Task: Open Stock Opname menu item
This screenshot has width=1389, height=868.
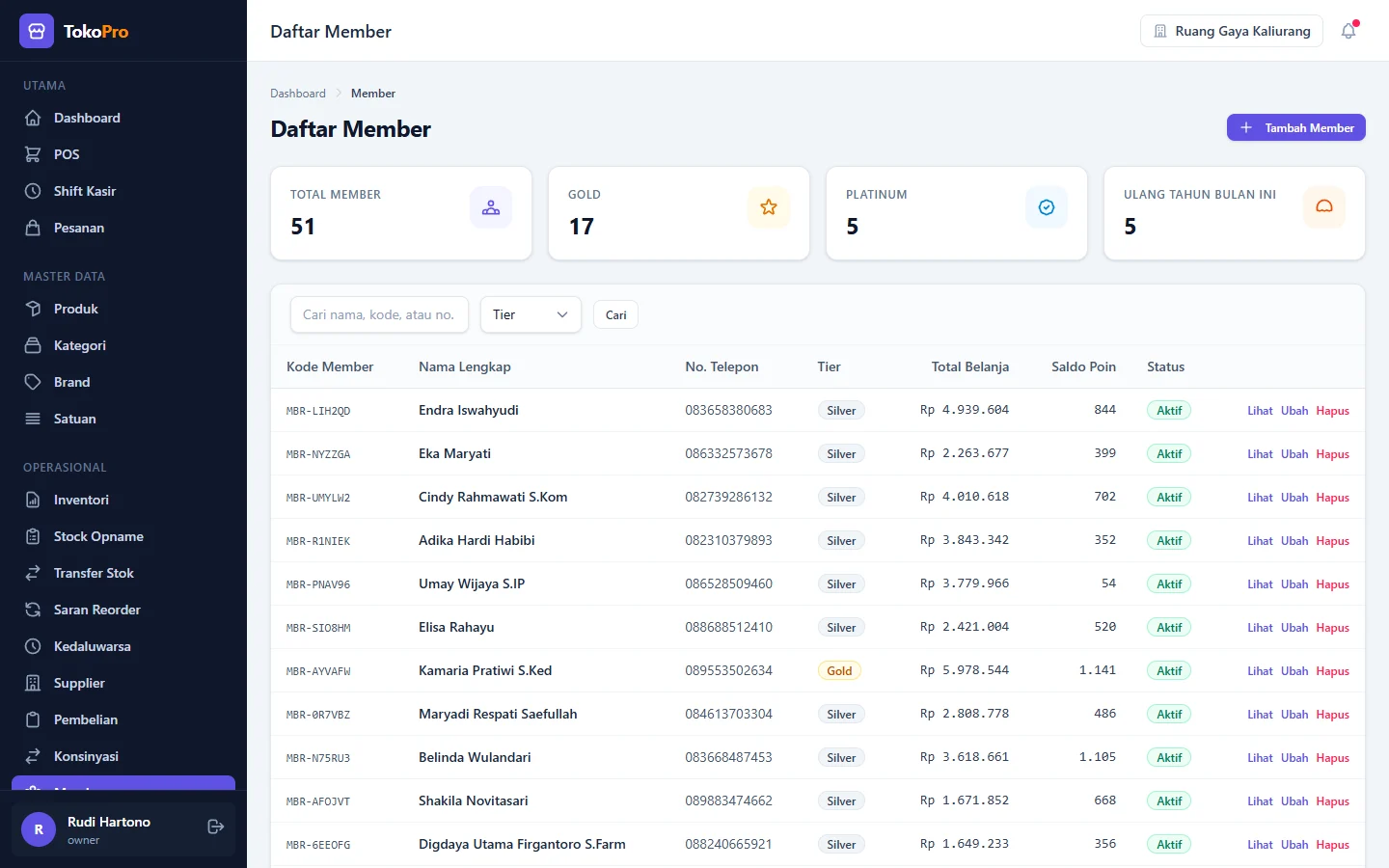Action: pyautogui.click(x=123, y=536)
